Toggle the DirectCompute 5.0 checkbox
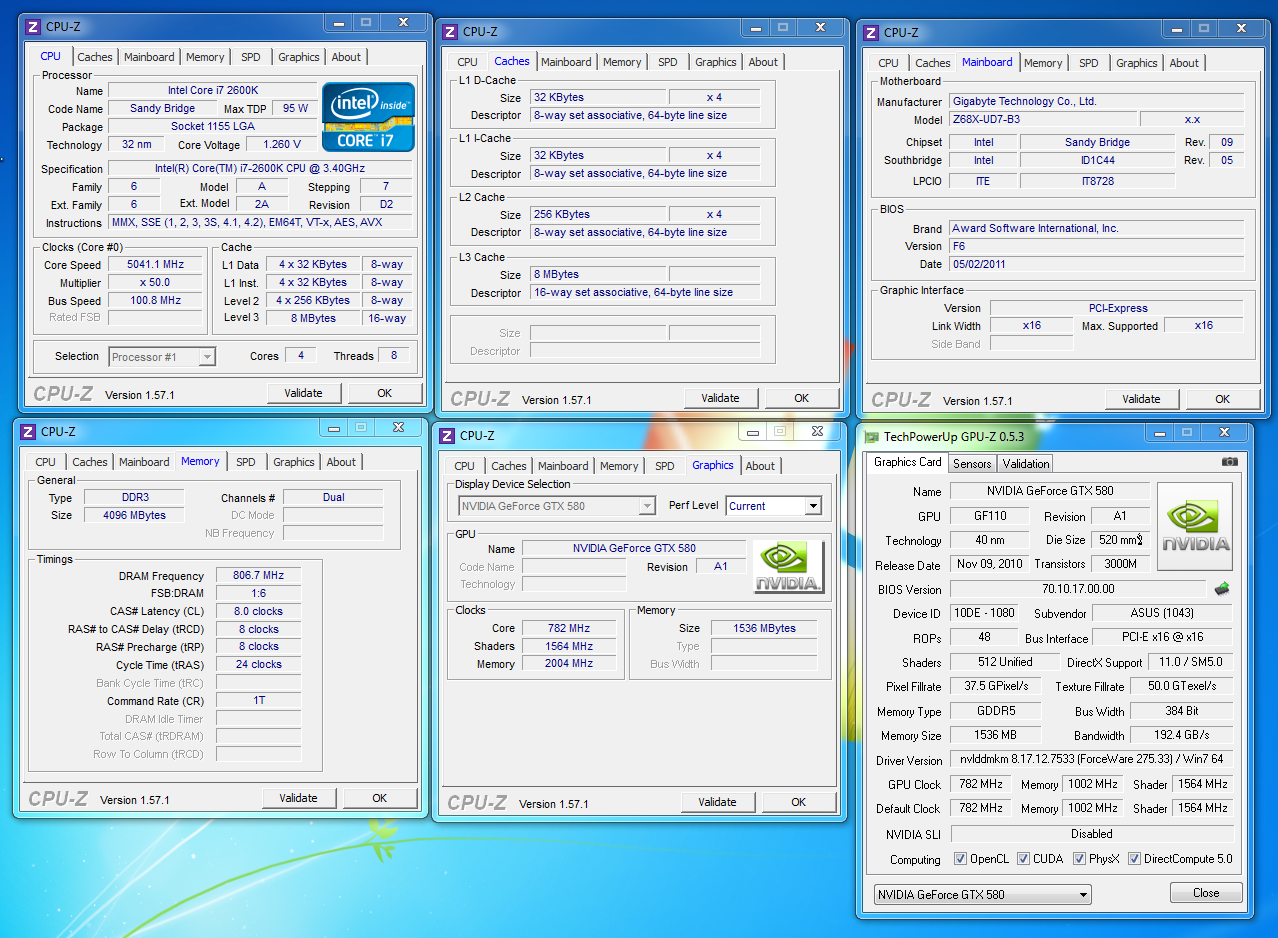The height and width of the screenshot is (938, 1278). pos(1134,858)
